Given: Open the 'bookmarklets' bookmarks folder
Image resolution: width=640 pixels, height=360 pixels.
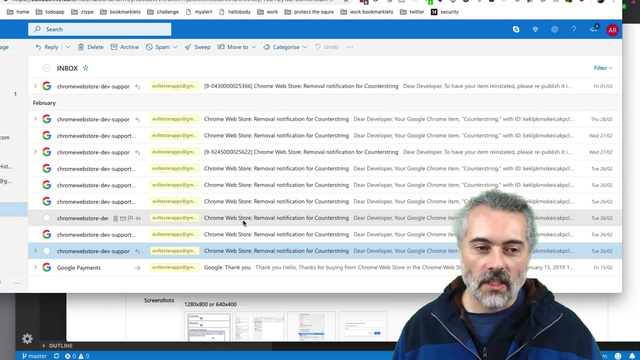Looking at the screenshot, I should tap(120, 12).
